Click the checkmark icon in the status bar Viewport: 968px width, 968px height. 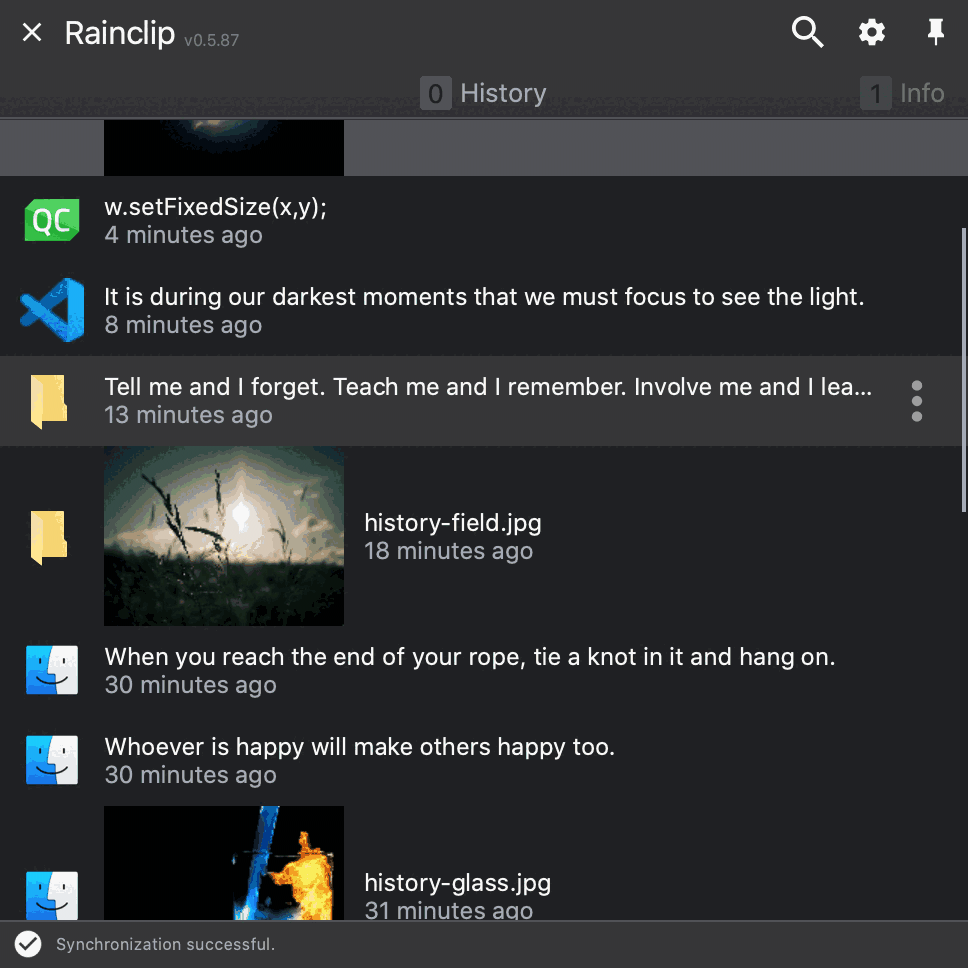click(x=28, y=943)
